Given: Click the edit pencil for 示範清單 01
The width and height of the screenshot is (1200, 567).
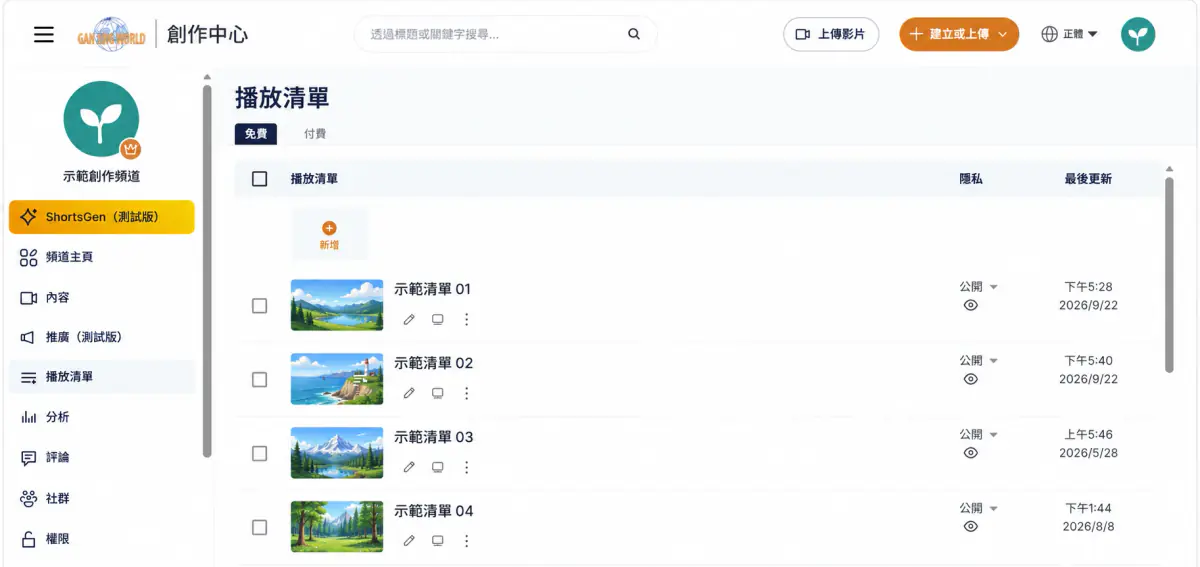Looking at the screenshot, I should point(409,320).
